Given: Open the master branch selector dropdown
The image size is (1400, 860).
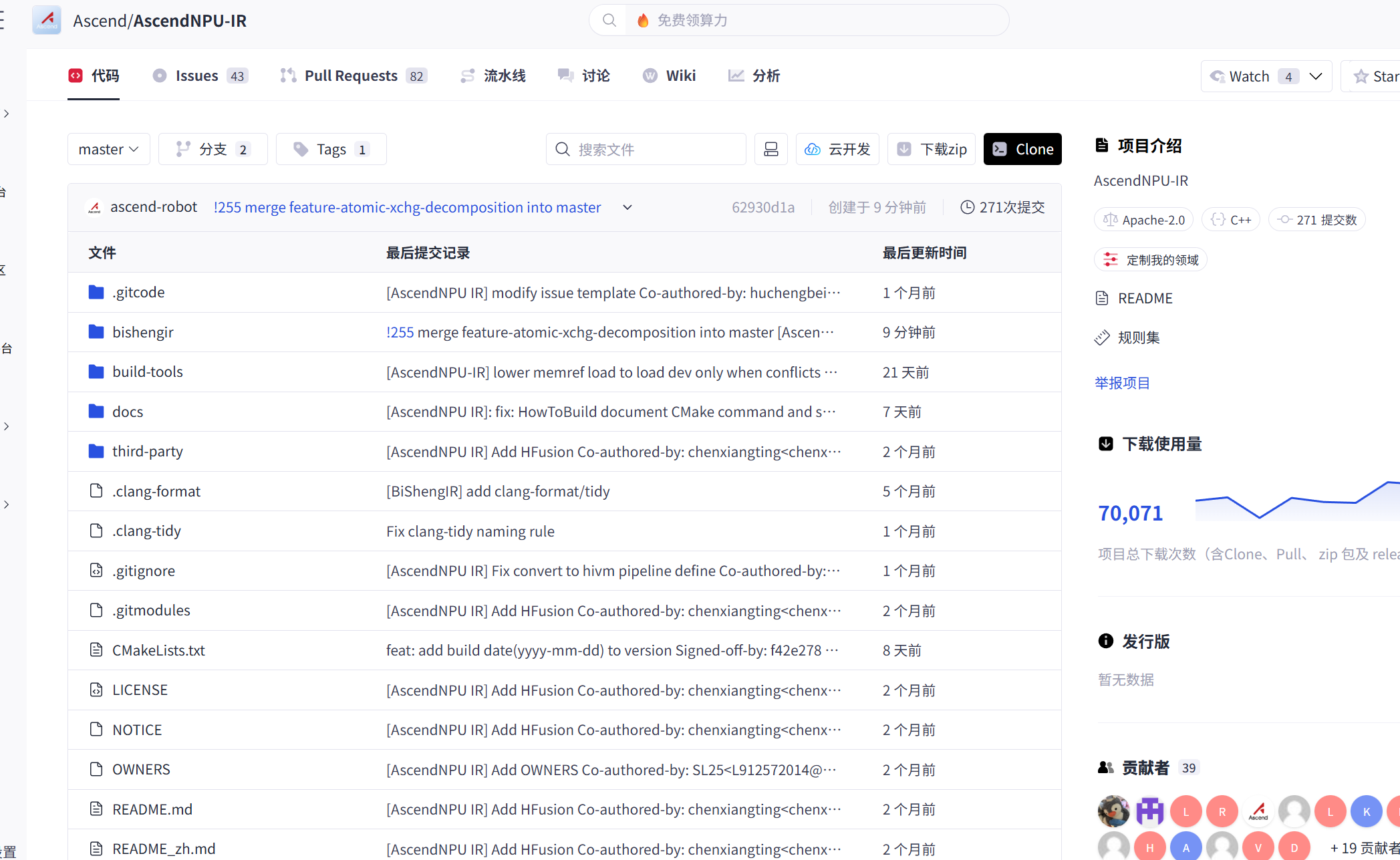Looking at the screenshot, I should click(108, 149).
